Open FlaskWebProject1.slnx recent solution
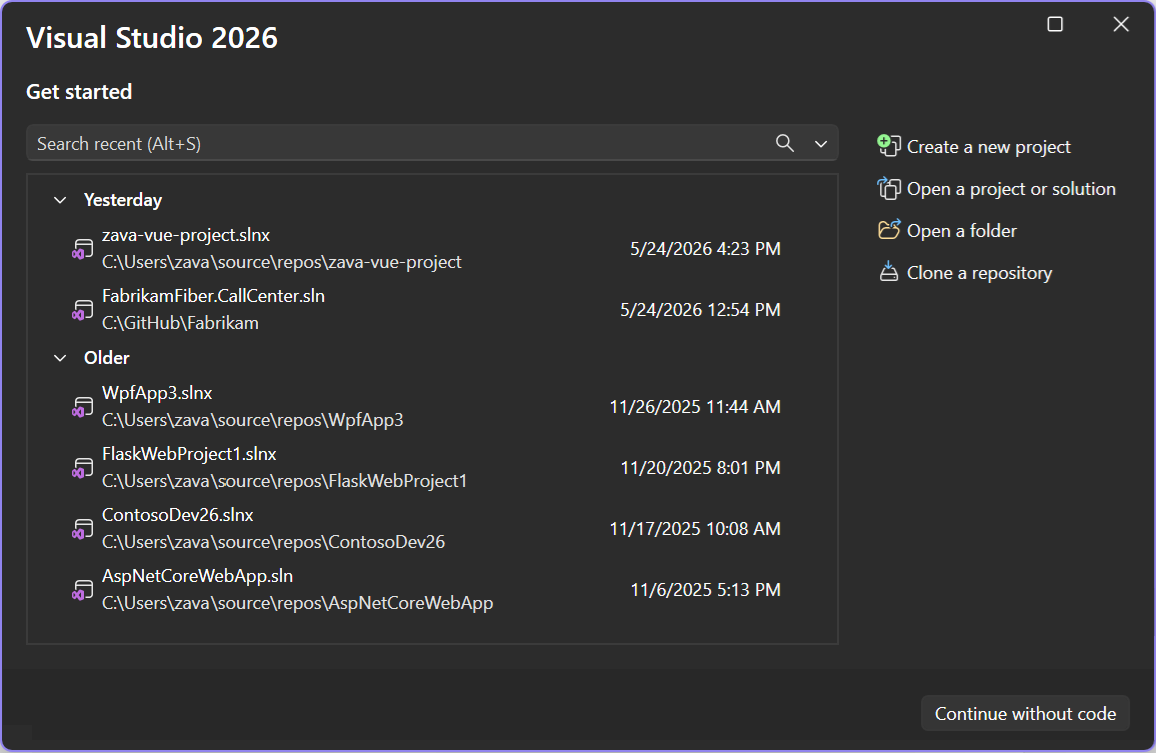 click(x=189, y=454)
